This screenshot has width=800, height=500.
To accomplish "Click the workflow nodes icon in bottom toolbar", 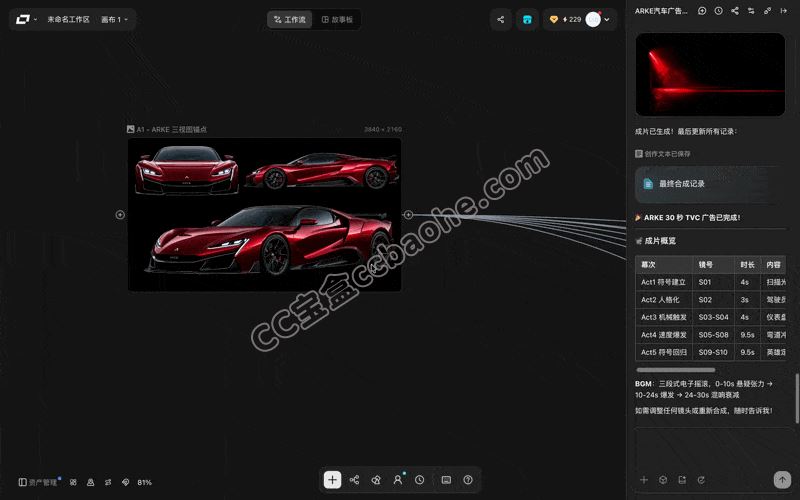I will tap(354, 480).
